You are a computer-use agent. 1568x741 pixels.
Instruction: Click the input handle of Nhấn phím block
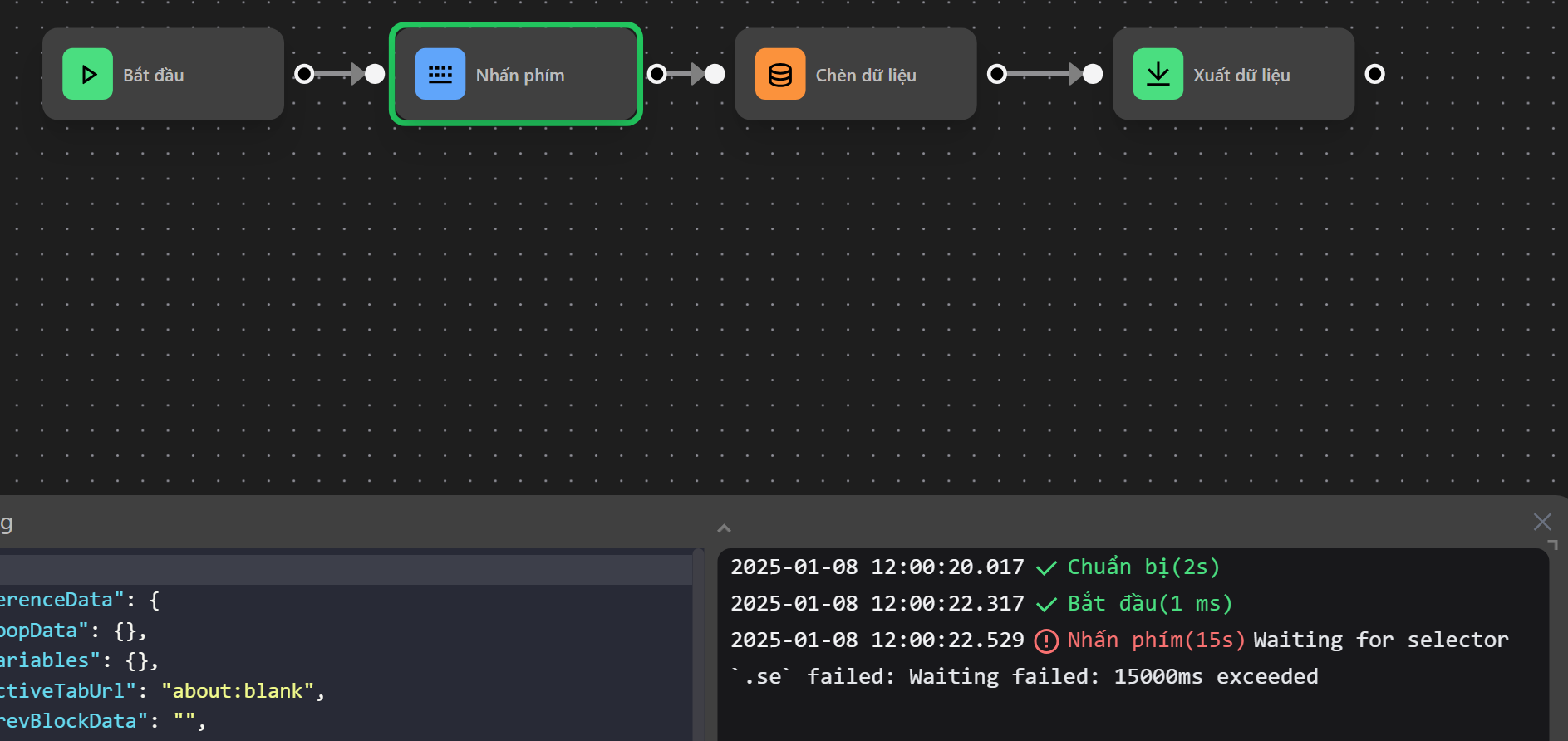point(376,74)
